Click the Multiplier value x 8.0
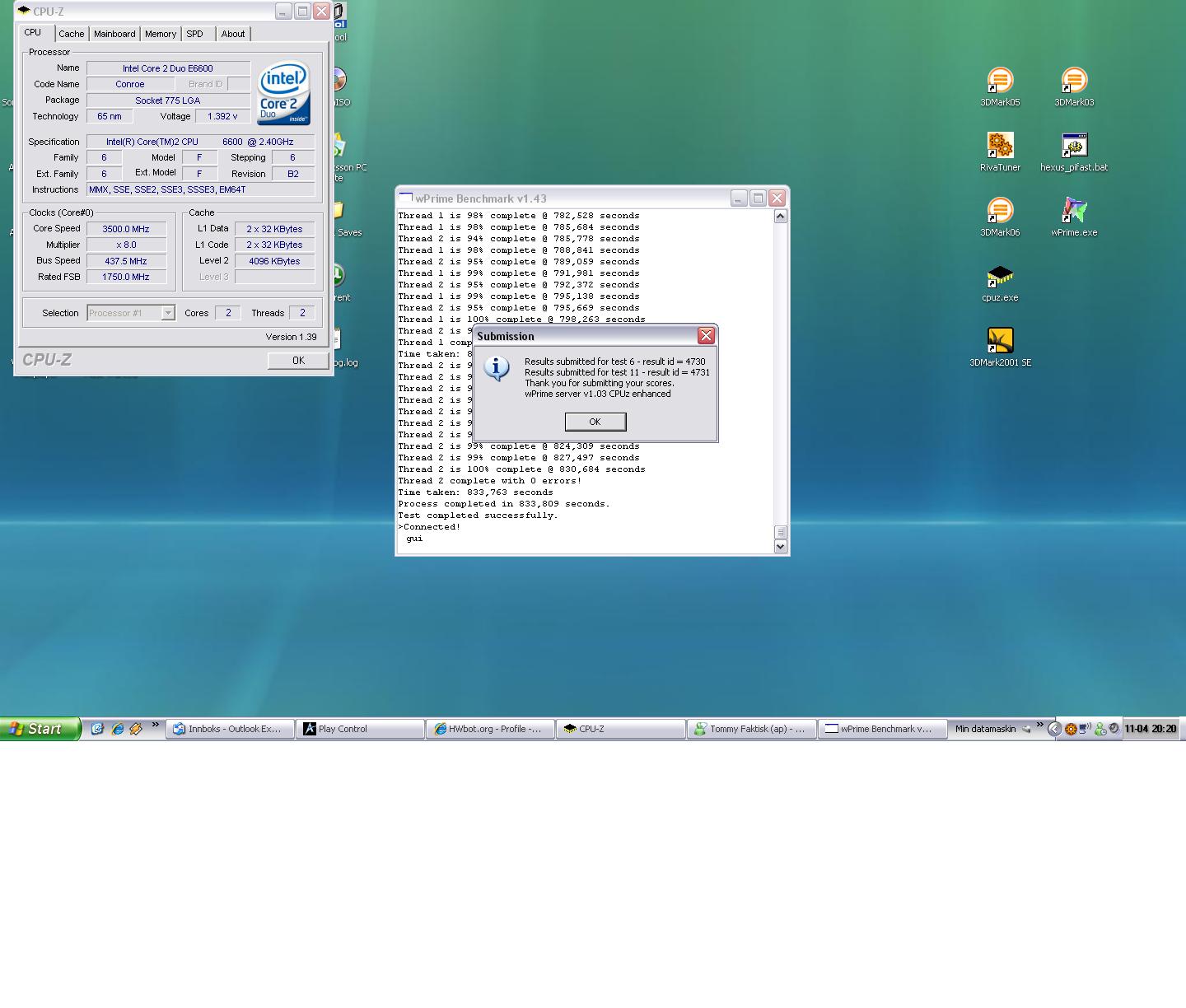 pos(126,245)
